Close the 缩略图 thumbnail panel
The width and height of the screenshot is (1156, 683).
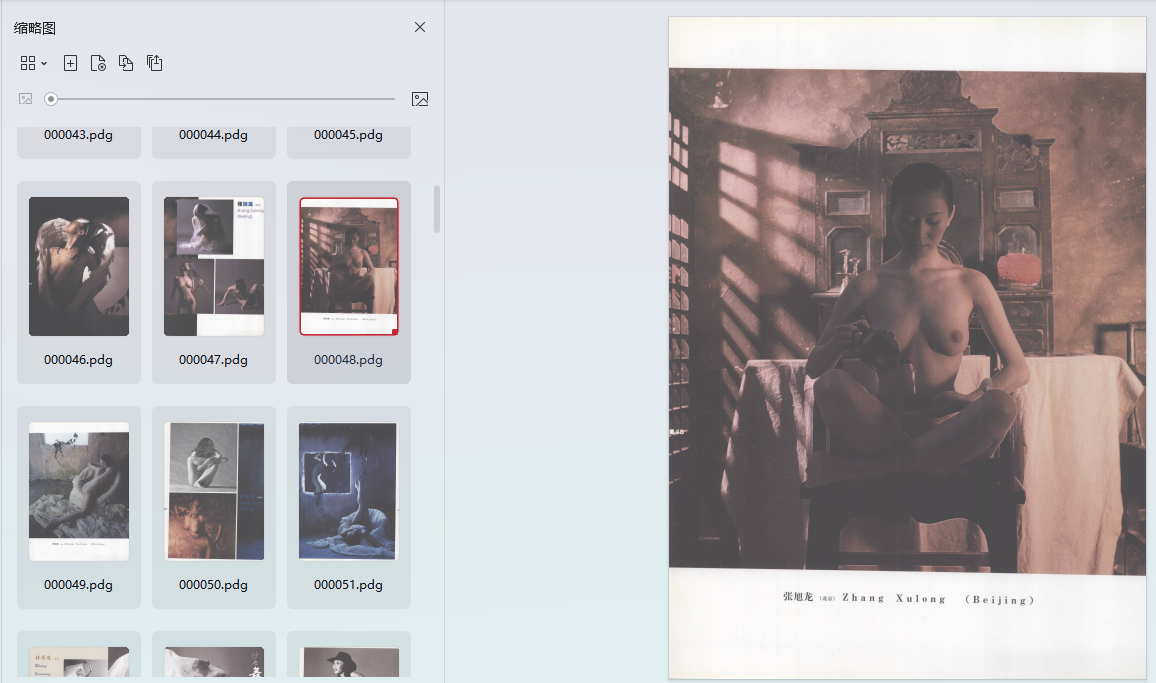(420, 27)
